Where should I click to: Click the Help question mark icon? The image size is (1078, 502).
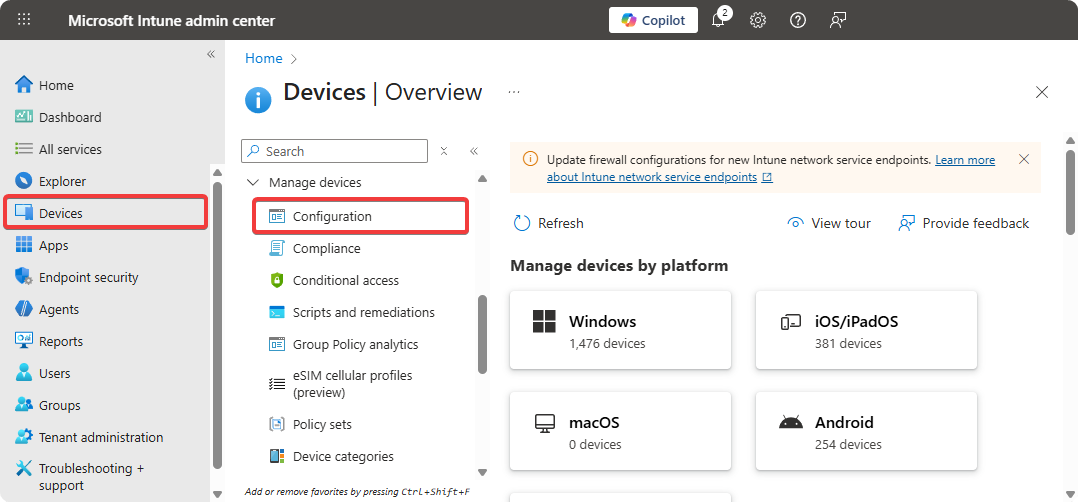[798, 20]
